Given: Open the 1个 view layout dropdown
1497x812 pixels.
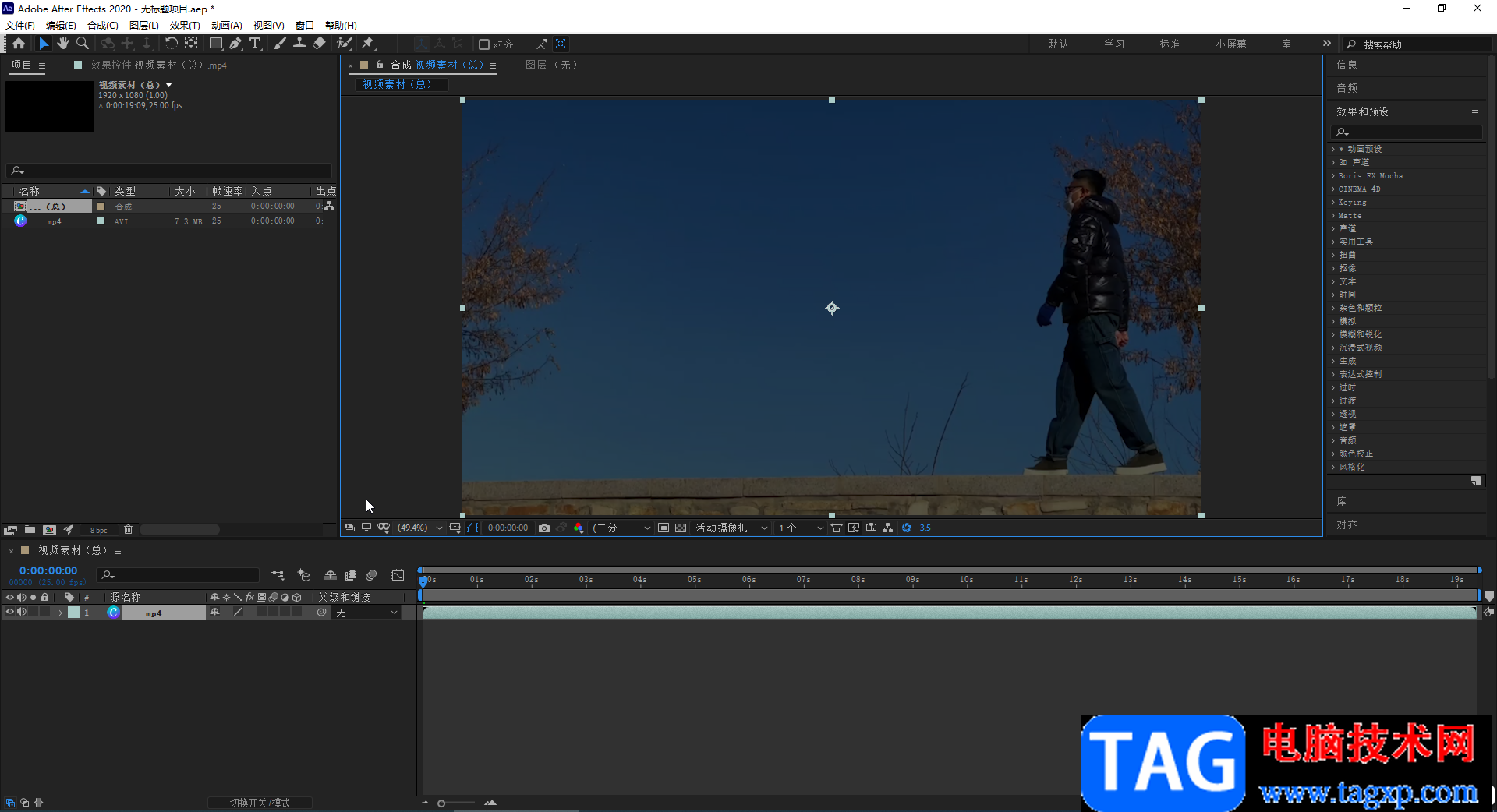Looking at the screenshot, I should tap(801, 528).
